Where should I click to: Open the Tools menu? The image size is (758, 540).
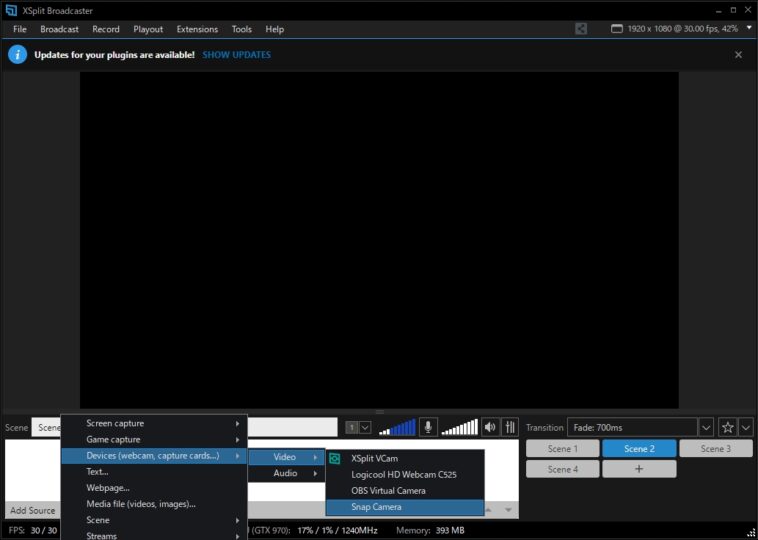(x=242, y=29)
